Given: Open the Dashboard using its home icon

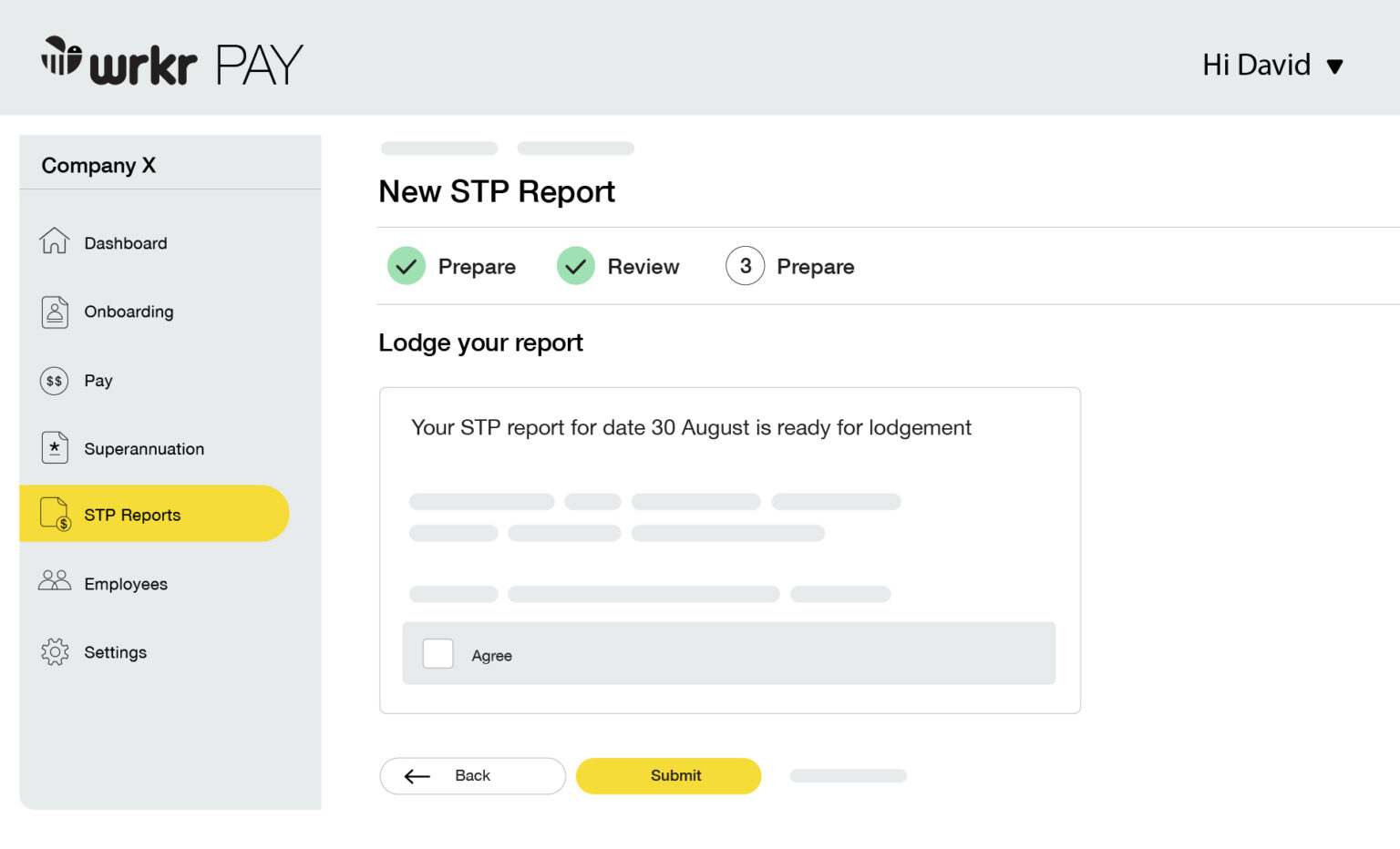Looking at the screenshot, I should point(55,242).
